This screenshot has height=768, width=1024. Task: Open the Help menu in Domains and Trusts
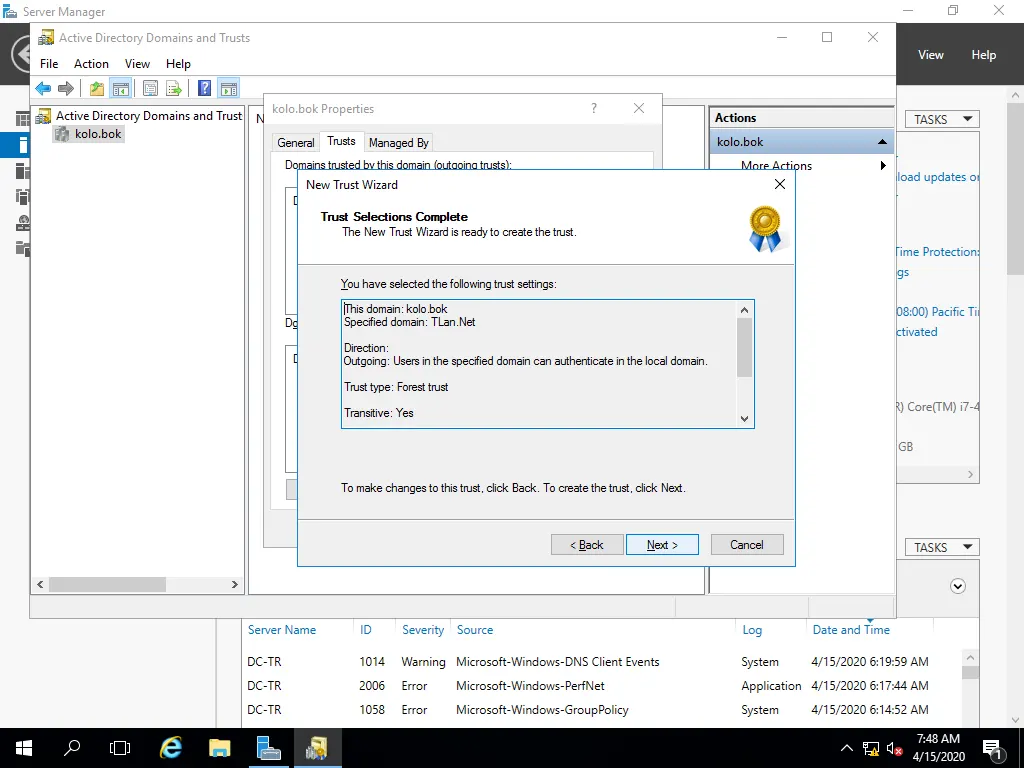pyautogui.click(x=178, y=63)
